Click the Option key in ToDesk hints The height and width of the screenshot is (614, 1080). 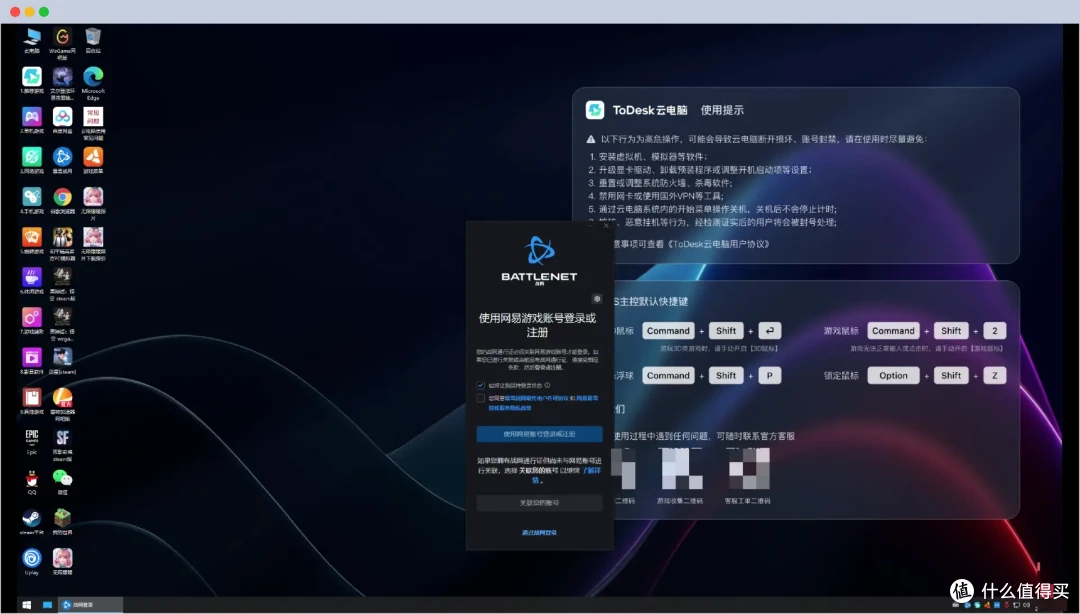tap(893, 376)
